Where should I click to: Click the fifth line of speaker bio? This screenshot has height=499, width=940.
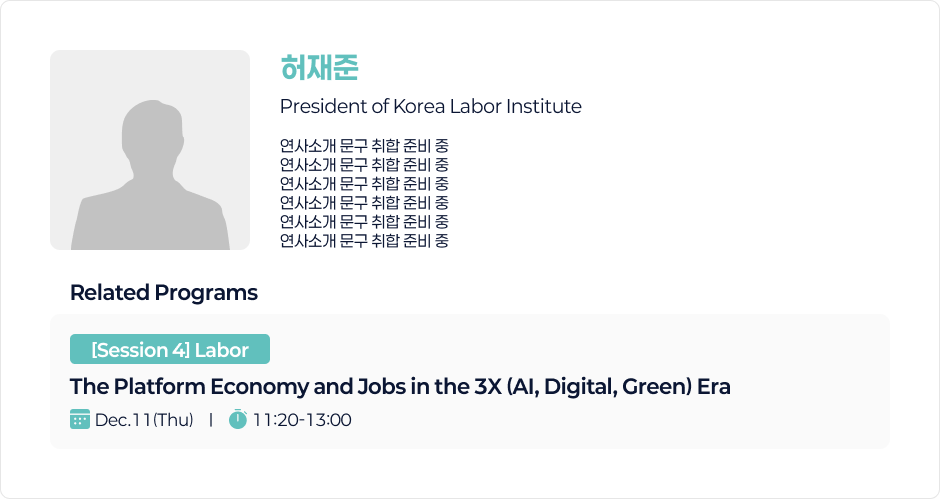364,221
